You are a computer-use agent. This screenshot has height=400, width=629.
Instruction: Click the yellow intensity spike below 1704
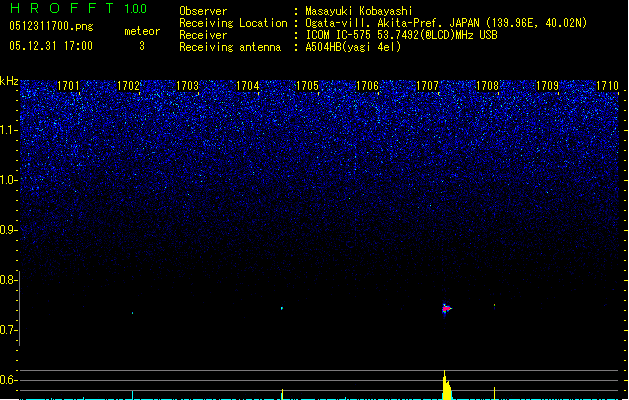pos(282,393)
